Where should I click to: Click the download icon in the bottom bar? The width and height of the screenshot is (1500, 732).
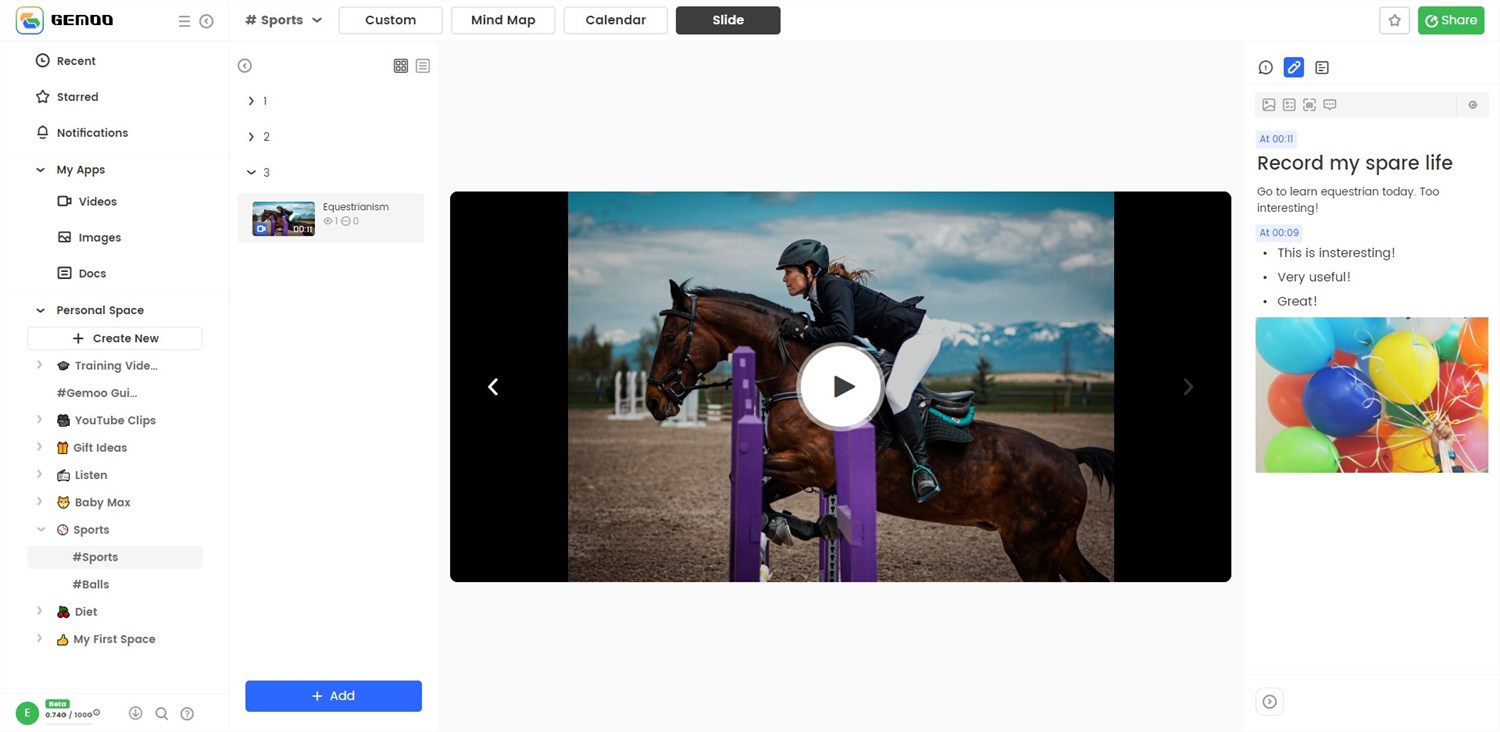click(135, 714)
